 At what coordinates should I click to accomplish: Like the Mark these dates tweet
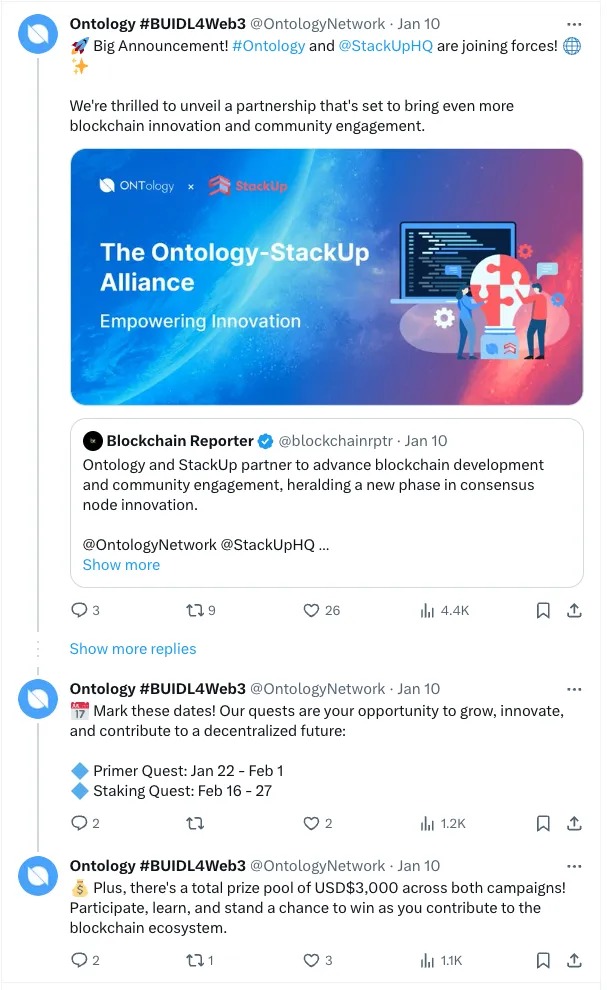(x=310, y=823)
